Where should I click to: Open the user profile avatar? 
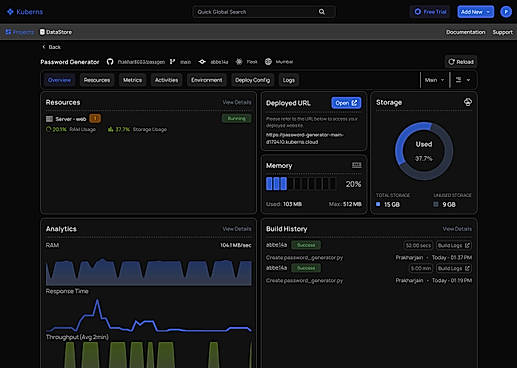coord(506,12)
